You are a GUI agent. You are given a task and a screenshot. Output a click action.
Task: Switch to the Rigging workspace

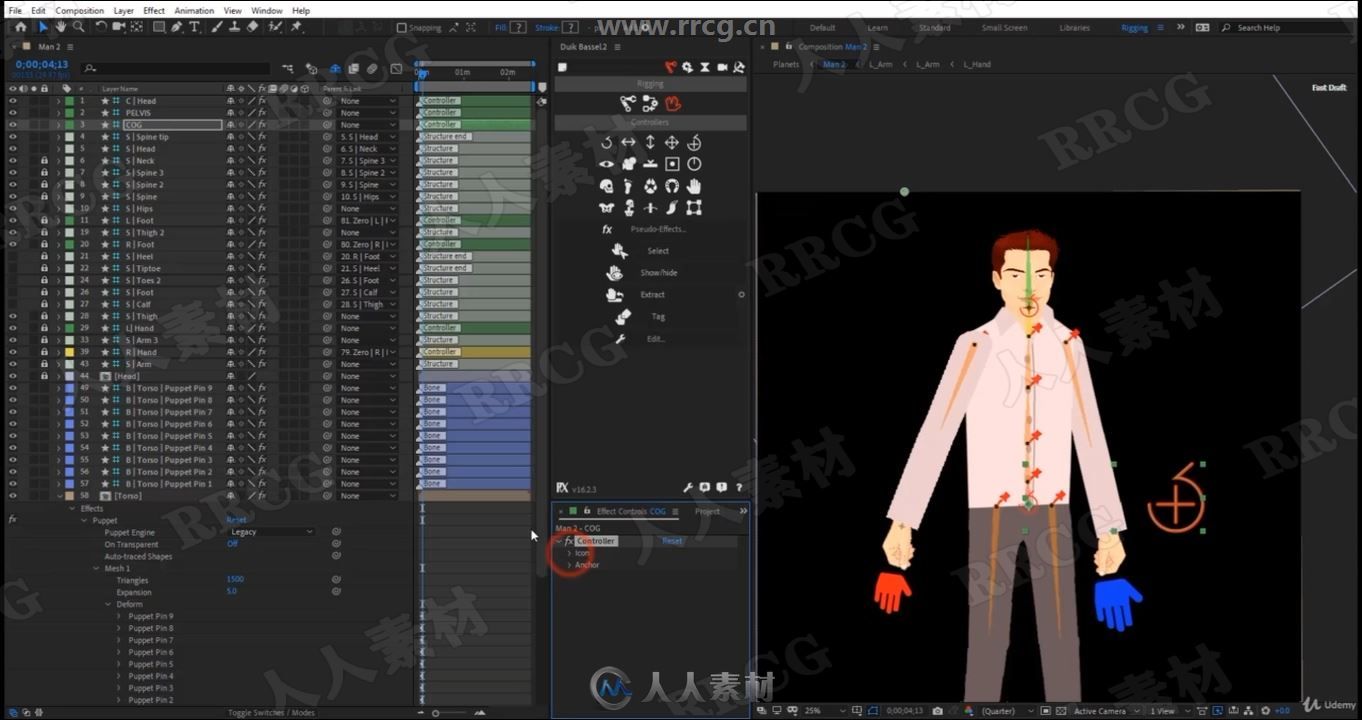tap(1134, 28)
